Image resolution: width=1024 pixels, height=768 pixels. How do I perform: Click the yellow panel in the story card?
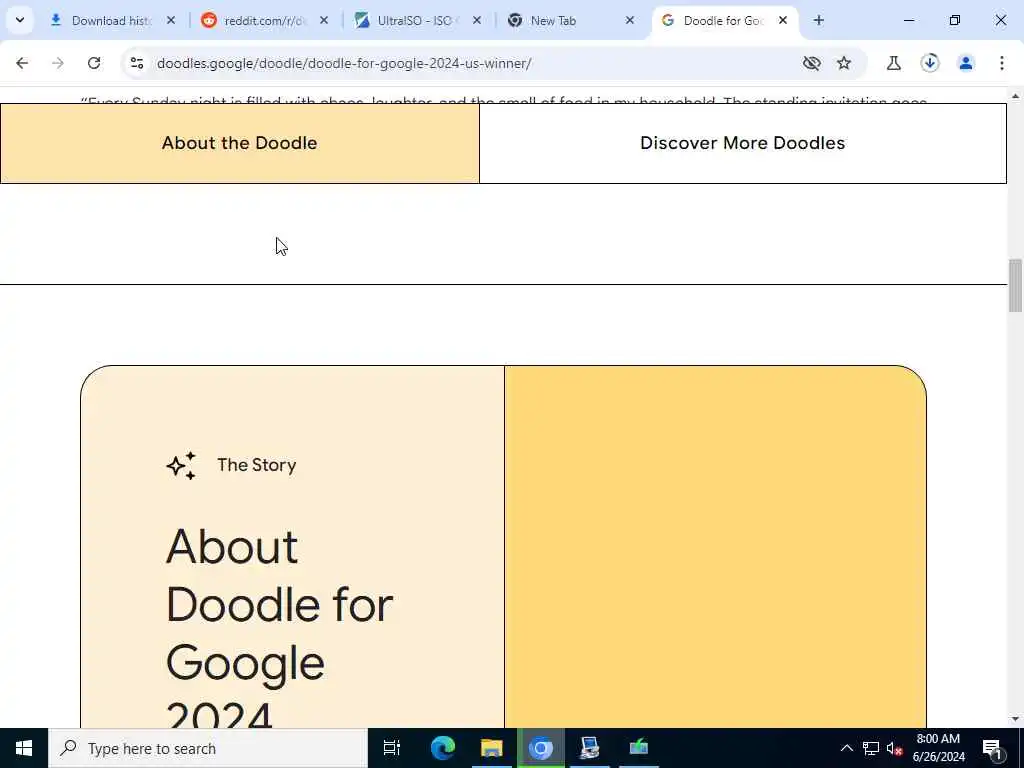click(715, 547)
